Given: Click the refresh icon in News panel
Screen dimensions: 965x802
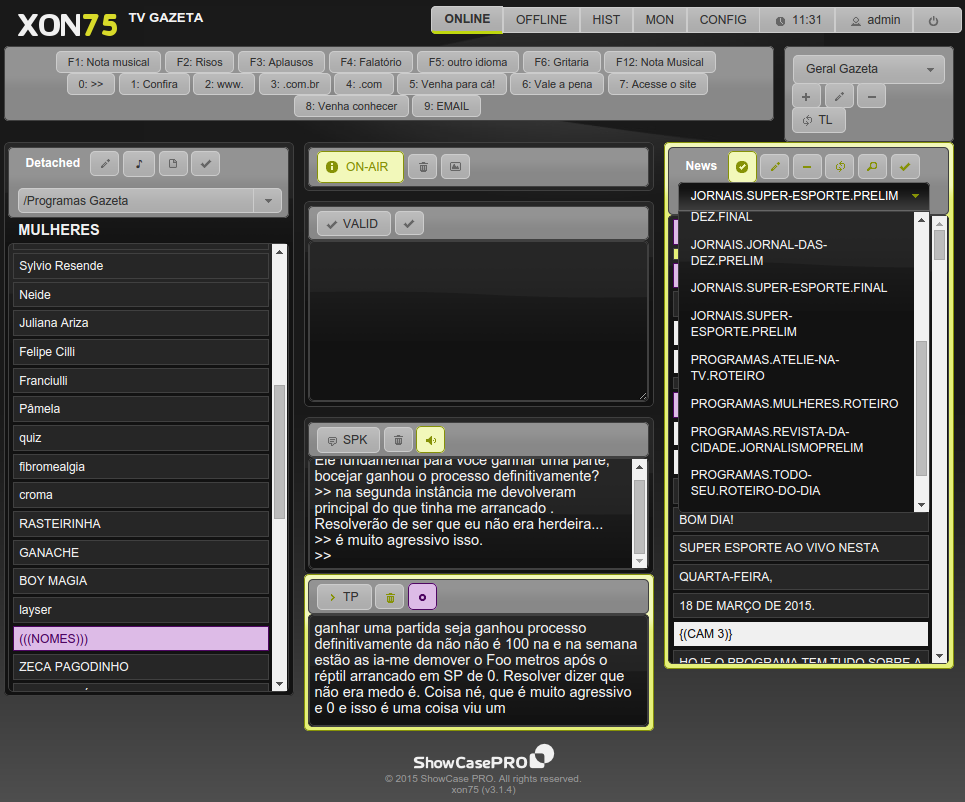Looking at the screenshot, I should tap(840, 166).
